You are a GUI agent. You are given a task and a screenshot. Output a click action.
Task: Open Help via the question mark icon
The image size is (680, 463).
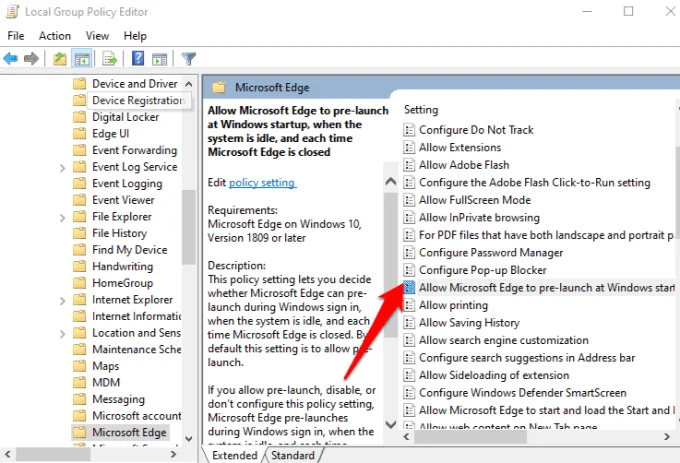[x=139, y=58]
